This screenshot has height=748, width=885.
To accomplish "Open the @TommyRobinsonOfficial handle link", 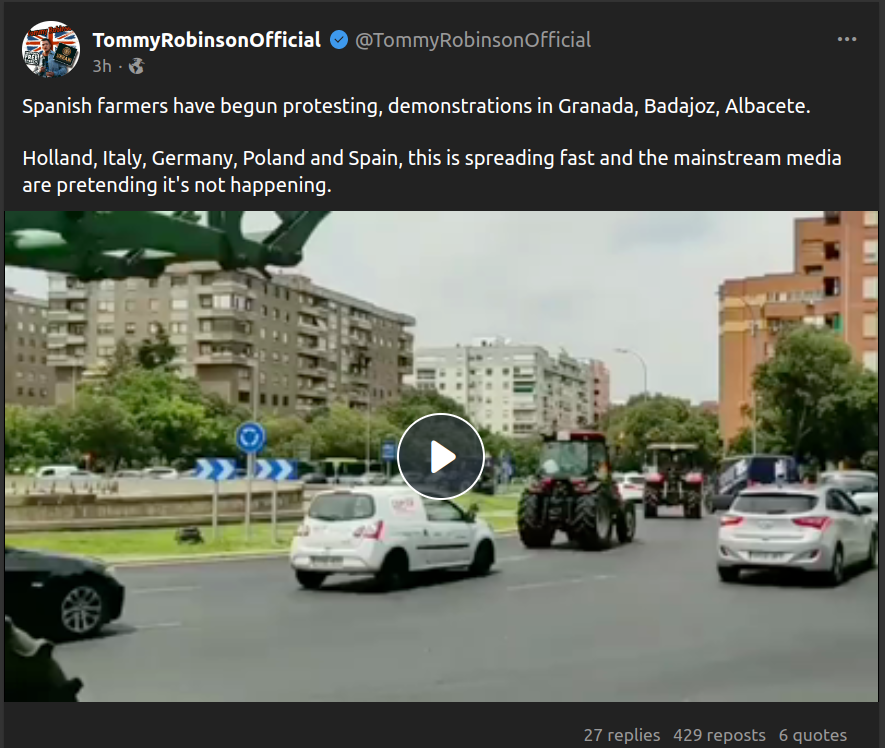I will 473,40.
